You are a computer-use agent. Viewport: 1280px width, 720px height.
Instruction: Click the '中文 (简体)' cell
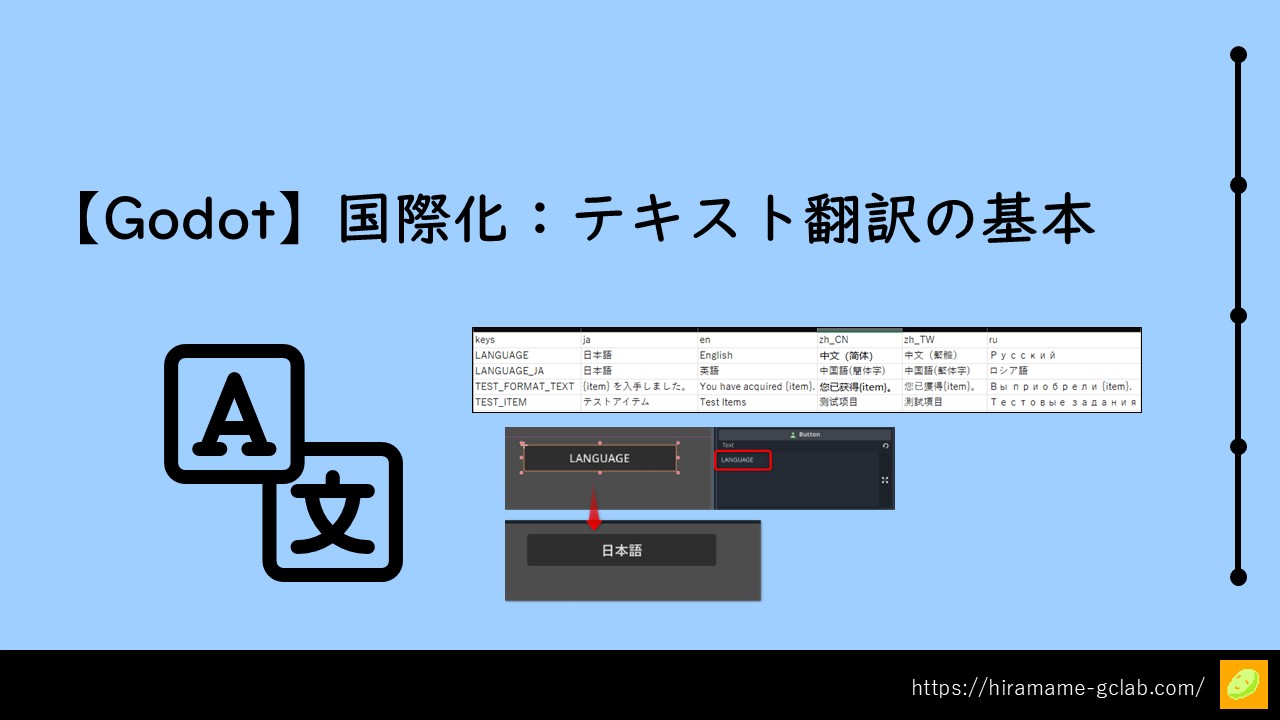(859, 355)
